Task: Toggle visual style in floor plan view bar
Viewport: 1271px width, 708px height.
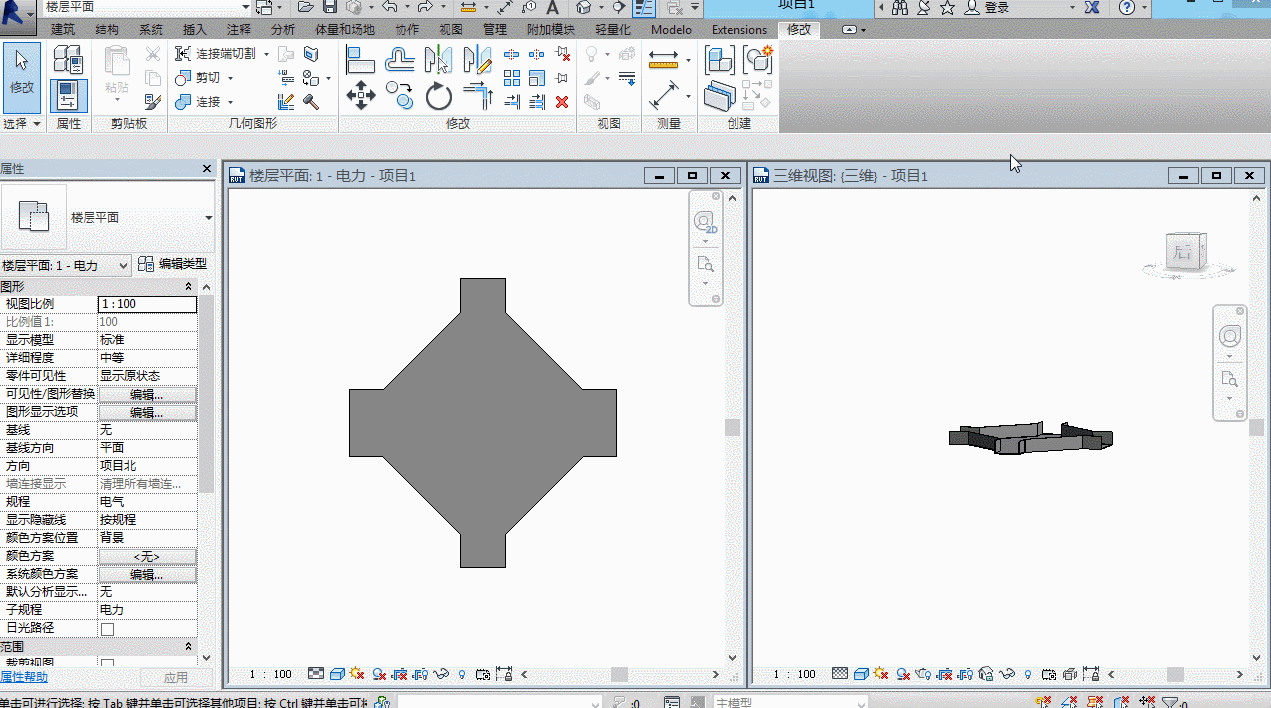Action: (337, 674)
